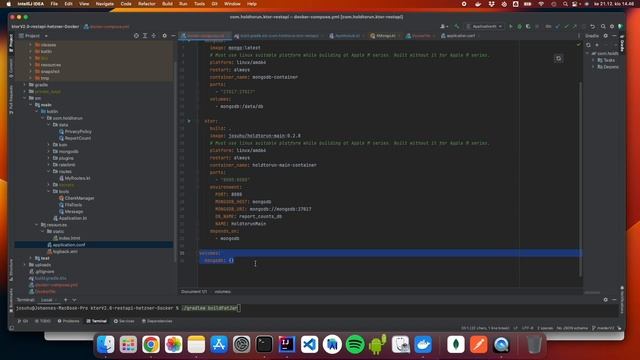Toggle the Services tool window button

pyautogui.click(x=124, y=321)
